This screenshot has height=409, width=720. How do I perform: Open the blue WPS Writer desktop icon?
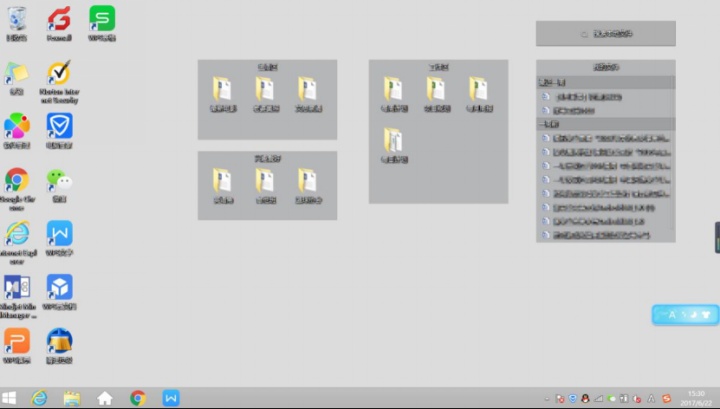coord(59,234)
